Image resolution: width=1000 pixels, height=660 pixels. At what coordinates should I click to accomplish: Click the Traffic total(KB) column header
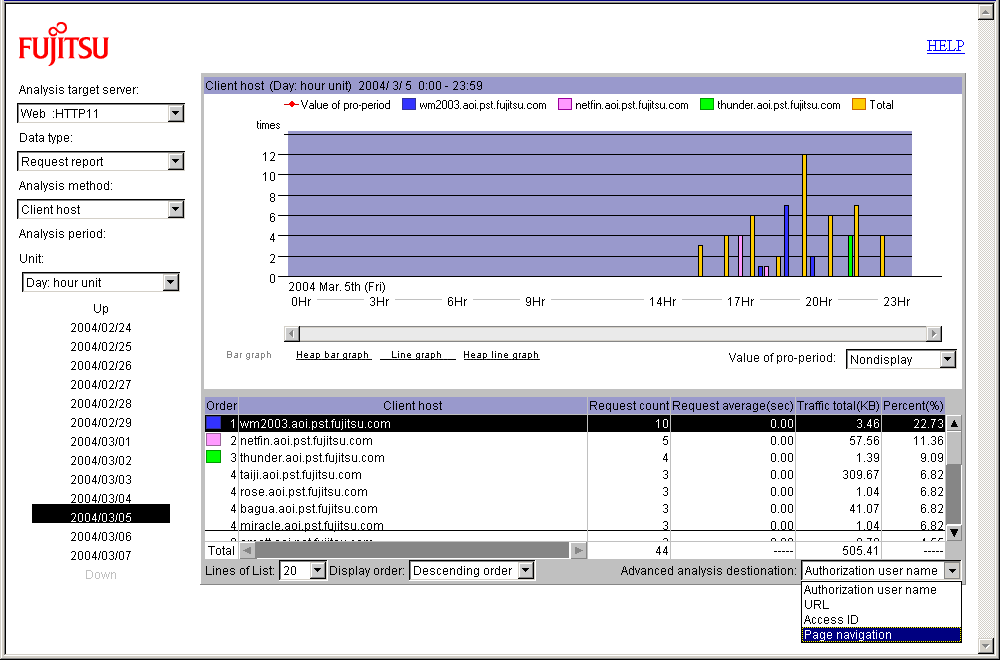[839, 406]
